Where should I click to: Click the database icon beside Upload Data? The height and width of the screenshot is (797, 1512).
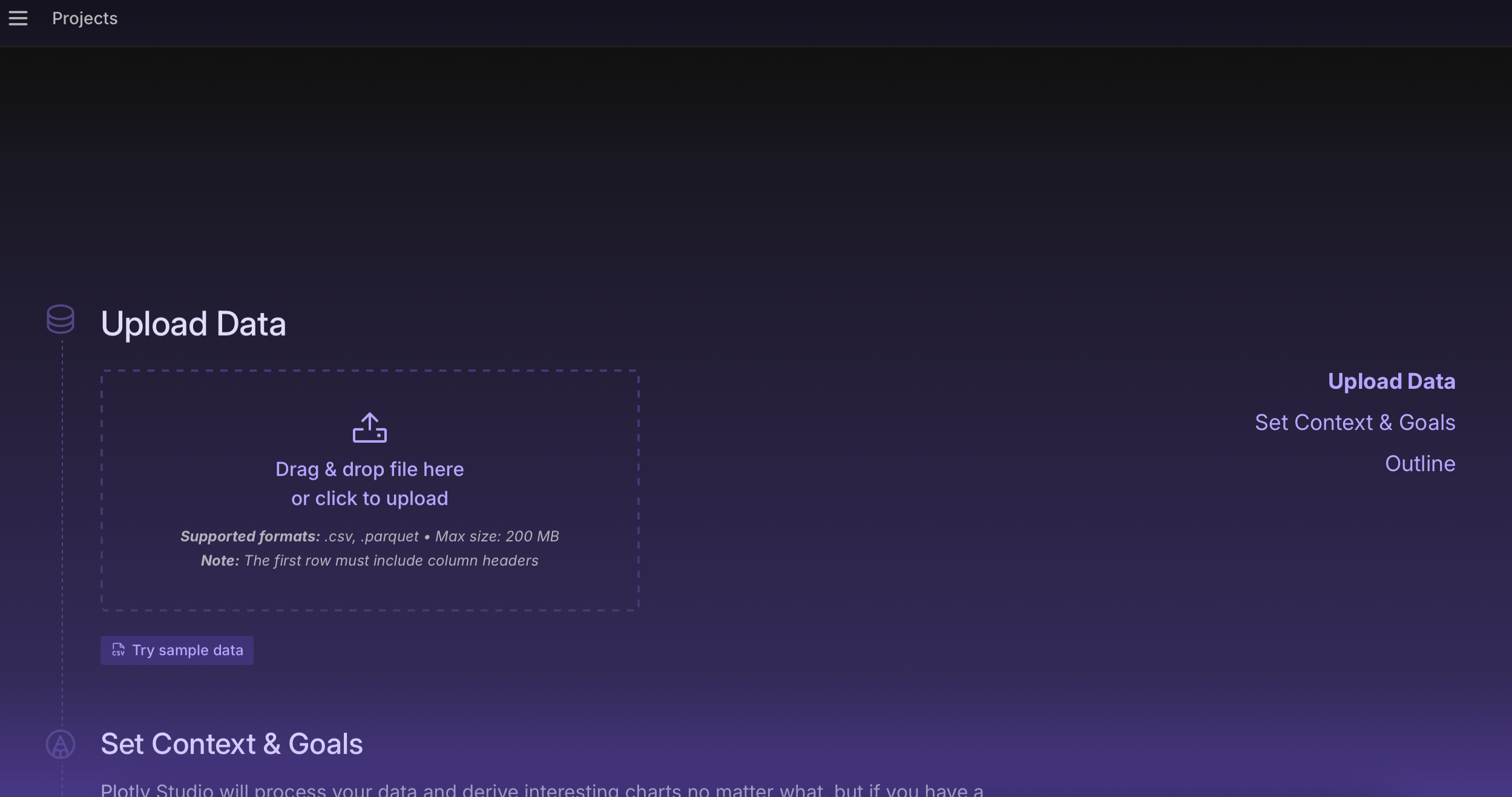(61, 319)
